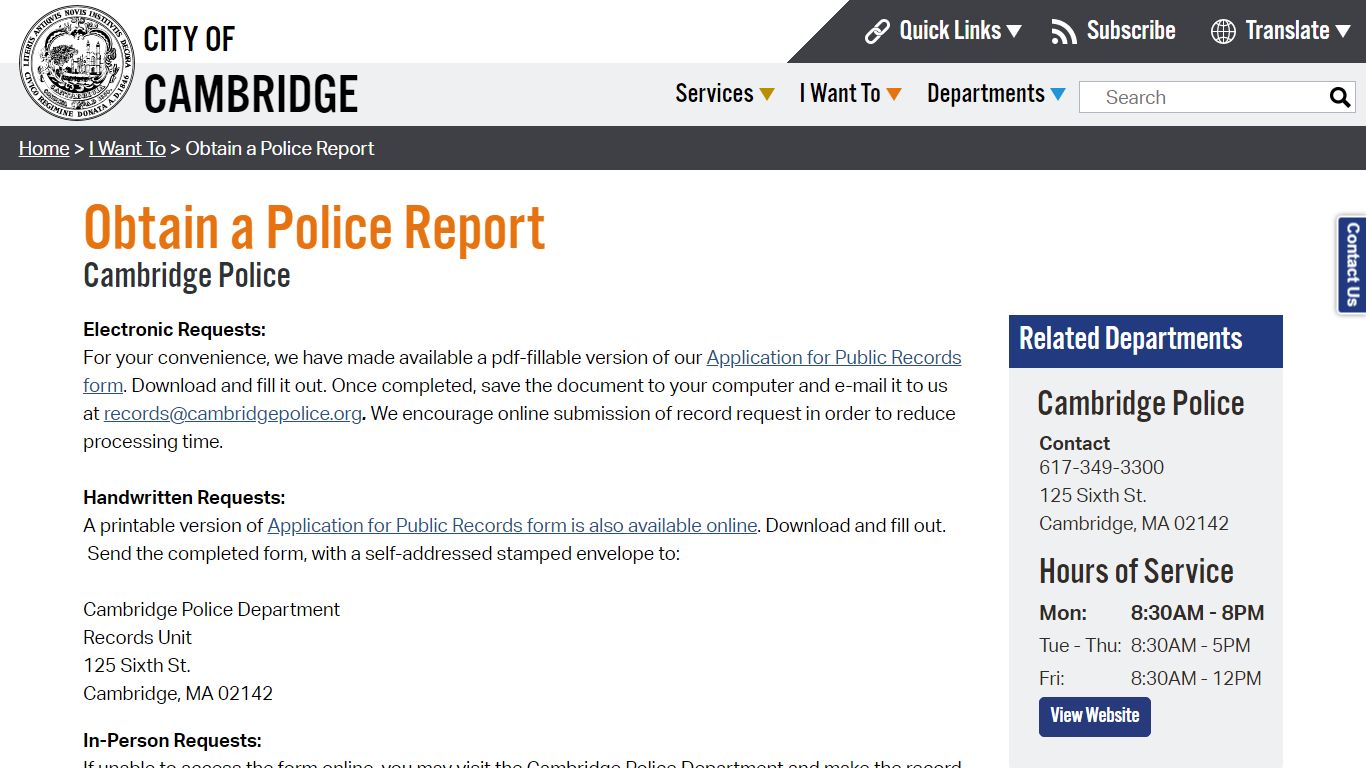Open the Translate menu label

click(x=1287, y=30)
